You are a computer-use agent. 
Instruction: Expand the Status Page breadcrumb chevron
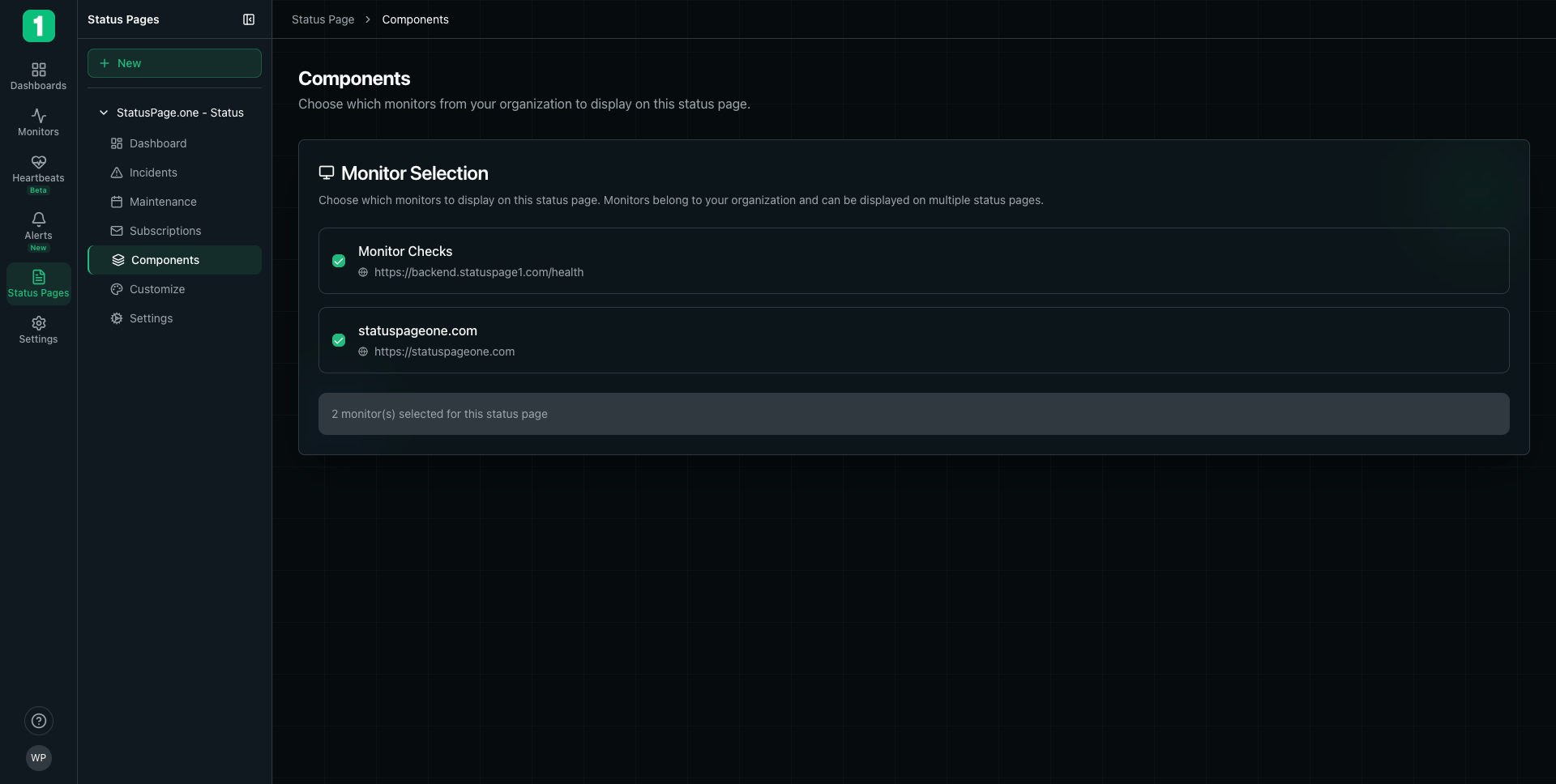point(368,19)
